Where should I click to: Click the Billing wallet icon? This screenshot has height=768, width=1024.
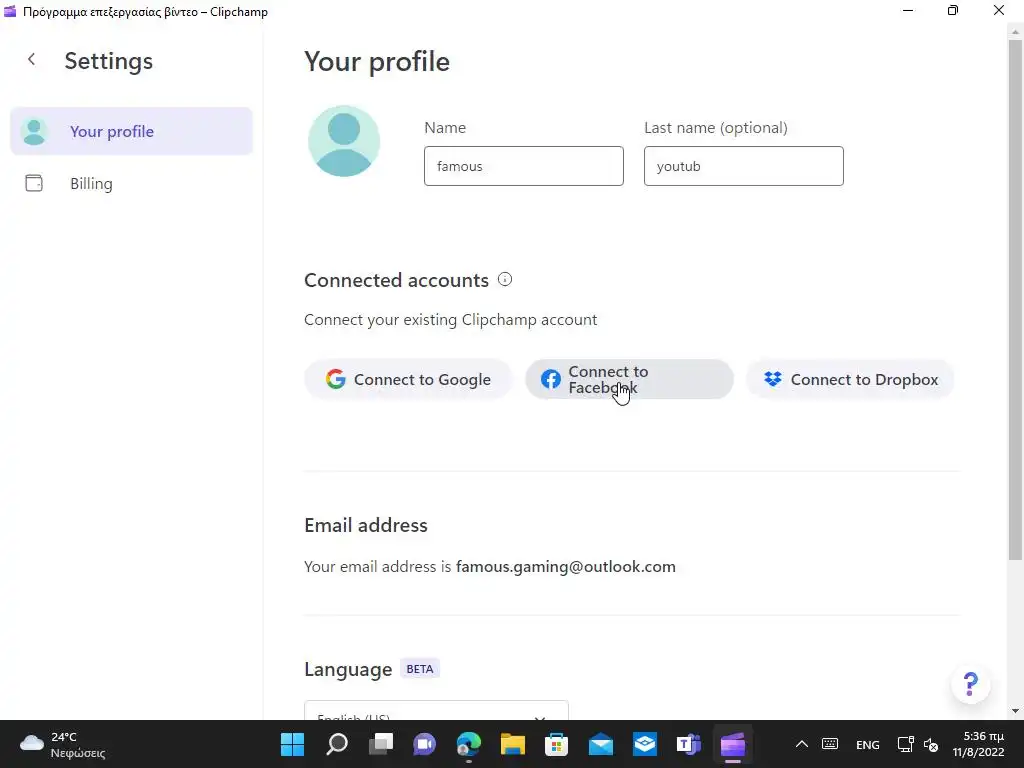(x=34, y=183)
